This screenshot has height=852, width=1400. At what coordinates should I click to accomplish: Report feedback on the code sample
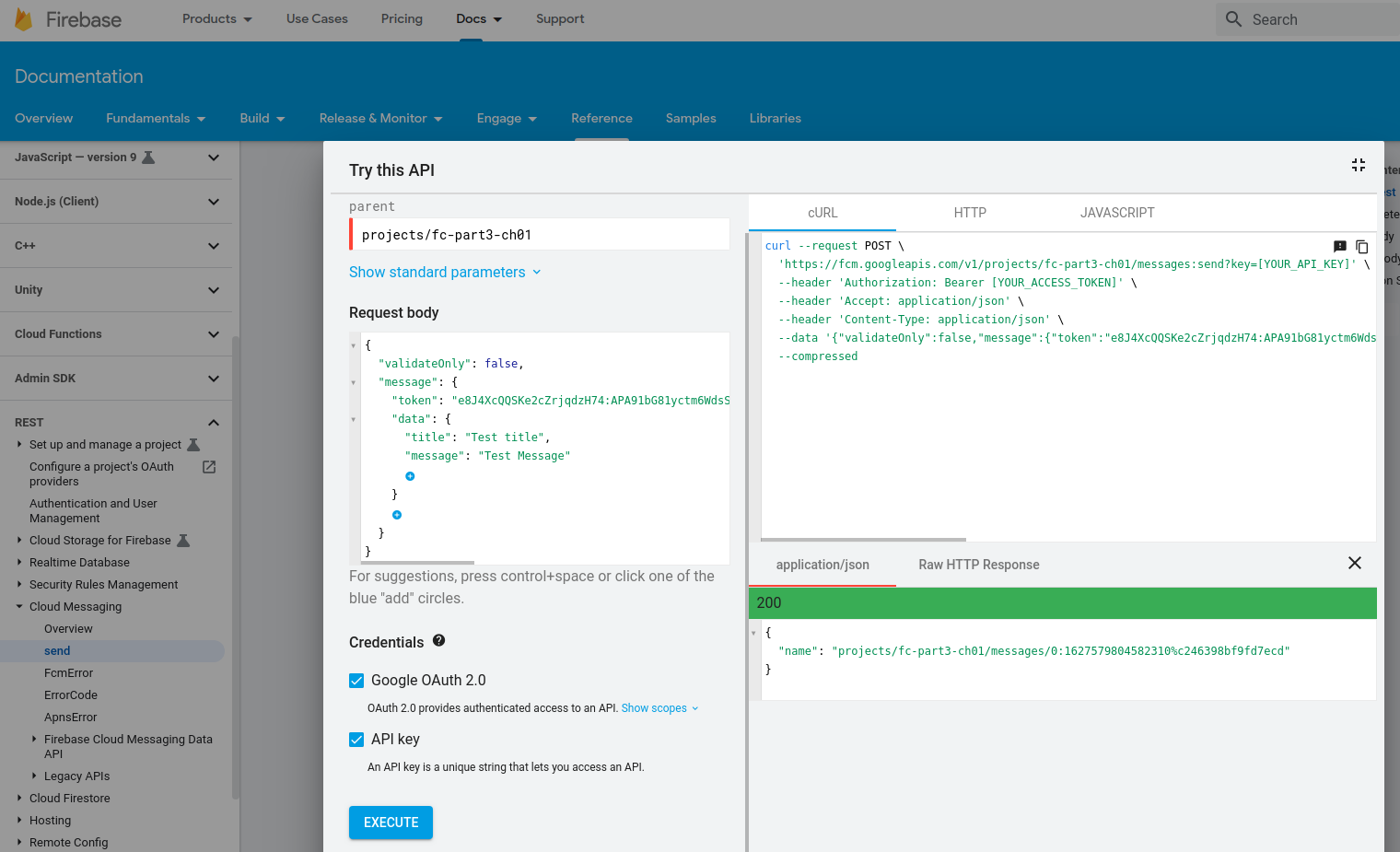1340,246
